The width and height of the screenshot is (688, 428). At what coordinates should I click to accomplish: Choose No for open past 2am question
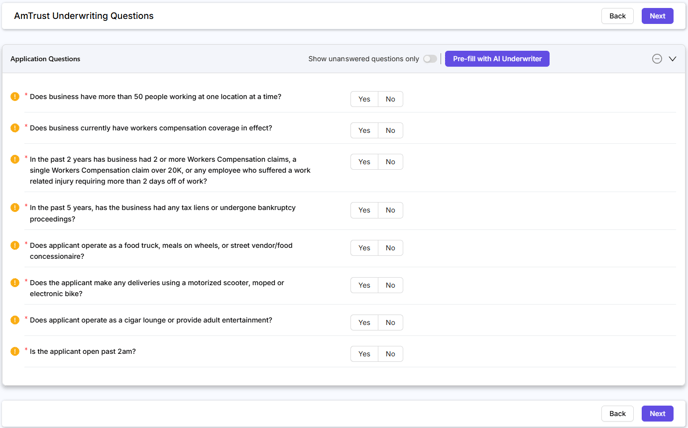[391, 354]
